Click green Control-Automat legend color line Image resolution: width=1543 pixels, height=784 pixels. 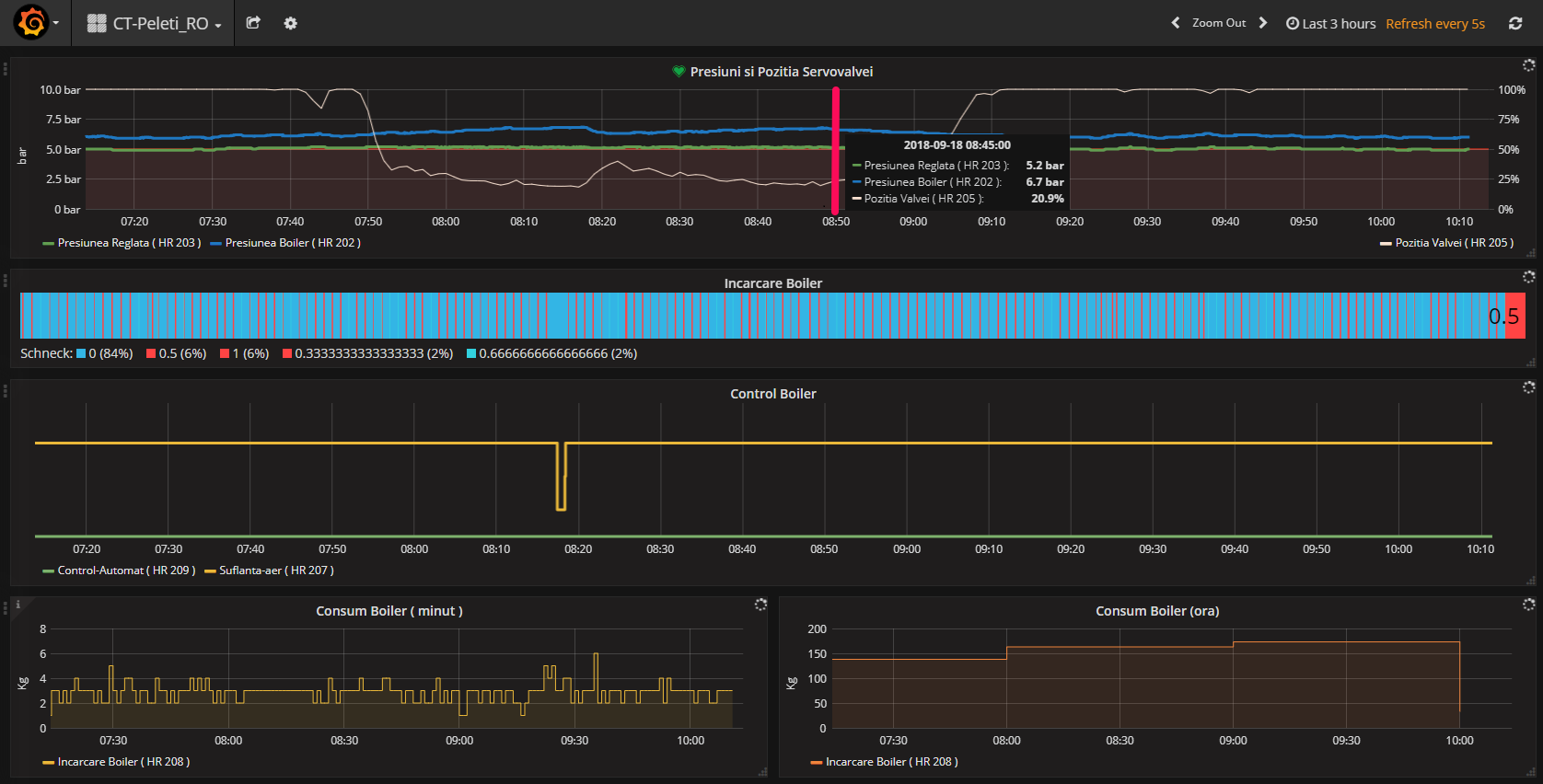pos(49,571)
